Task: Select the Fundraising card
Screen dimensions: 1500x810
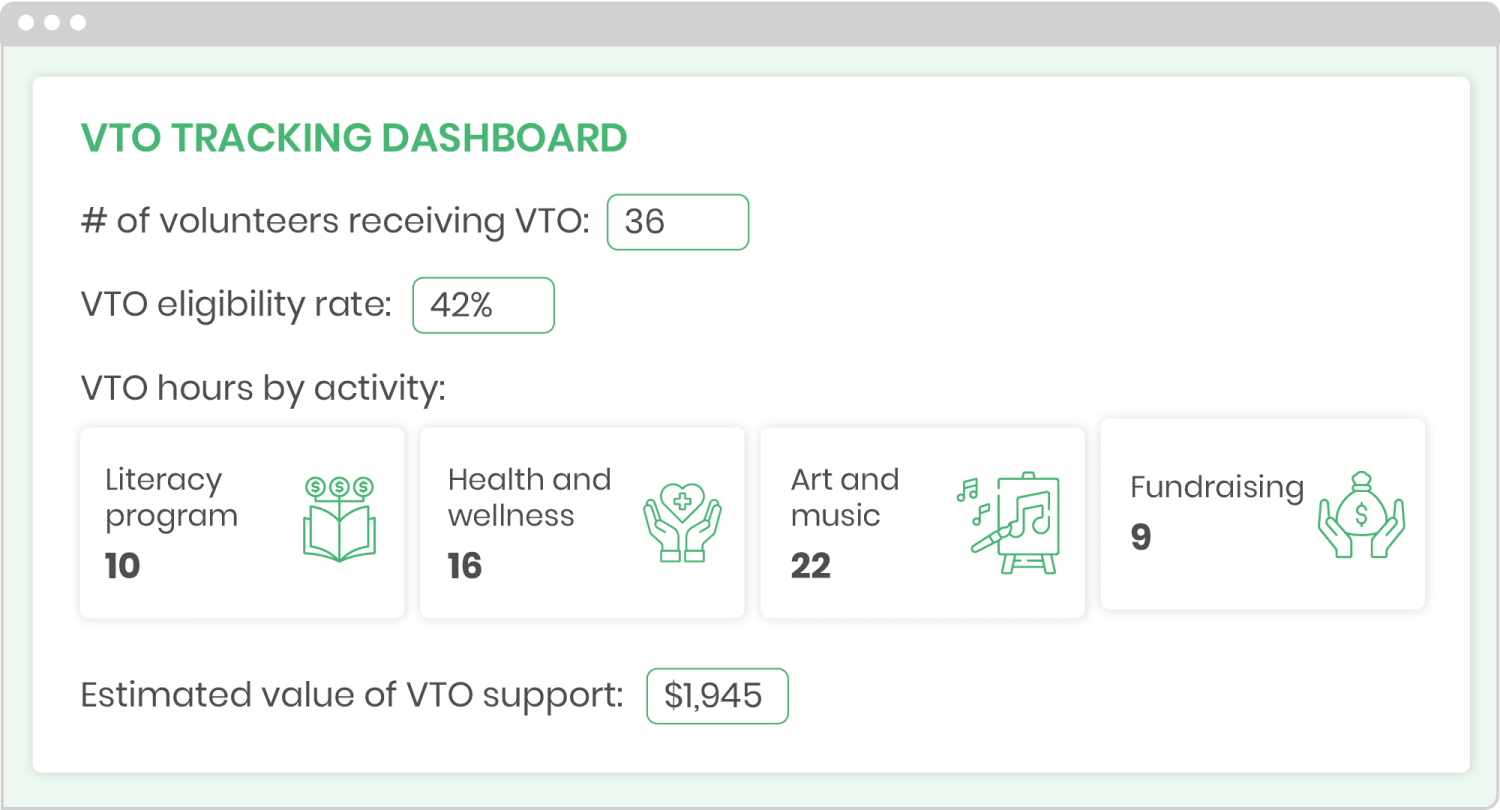Action: click(1263, 514)
